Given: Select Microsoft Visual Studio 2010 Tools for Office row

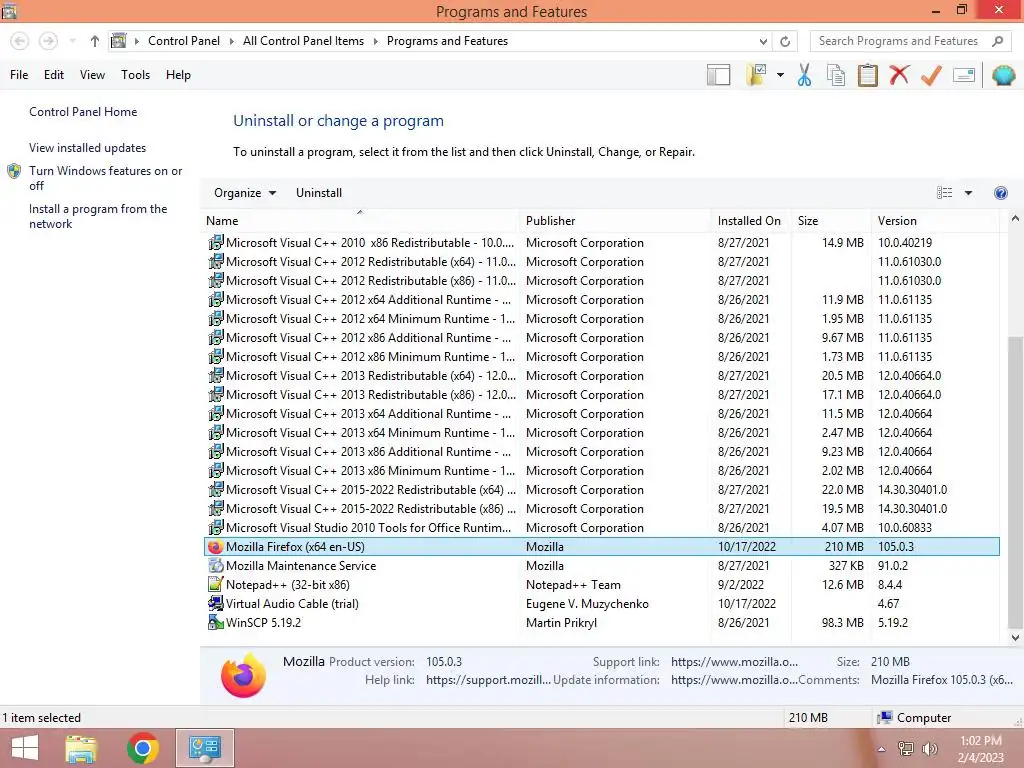Looking at the screenshot, I should click(601, 528).
